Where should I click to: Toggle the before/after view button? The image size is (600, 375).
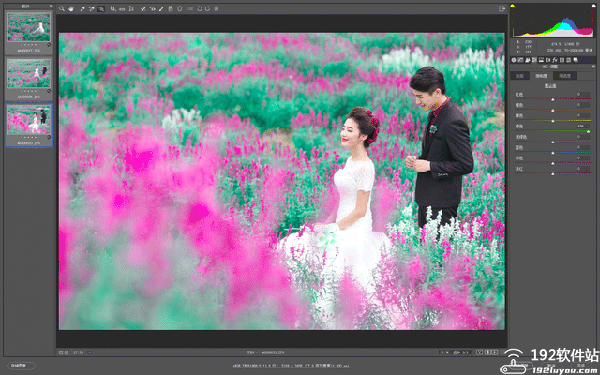(479, 352)
